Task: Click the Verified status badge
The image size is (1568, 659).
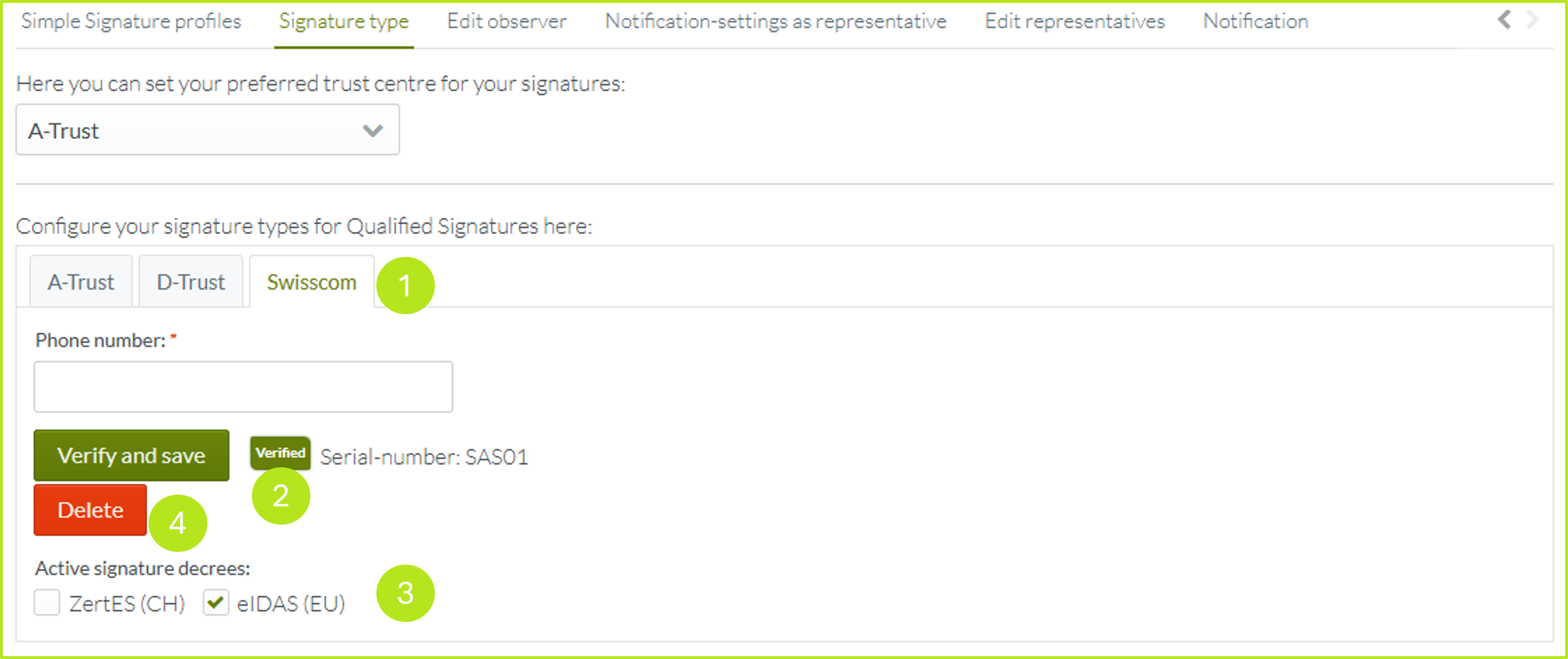Action: pyautogui.click(x=280, y=453)
